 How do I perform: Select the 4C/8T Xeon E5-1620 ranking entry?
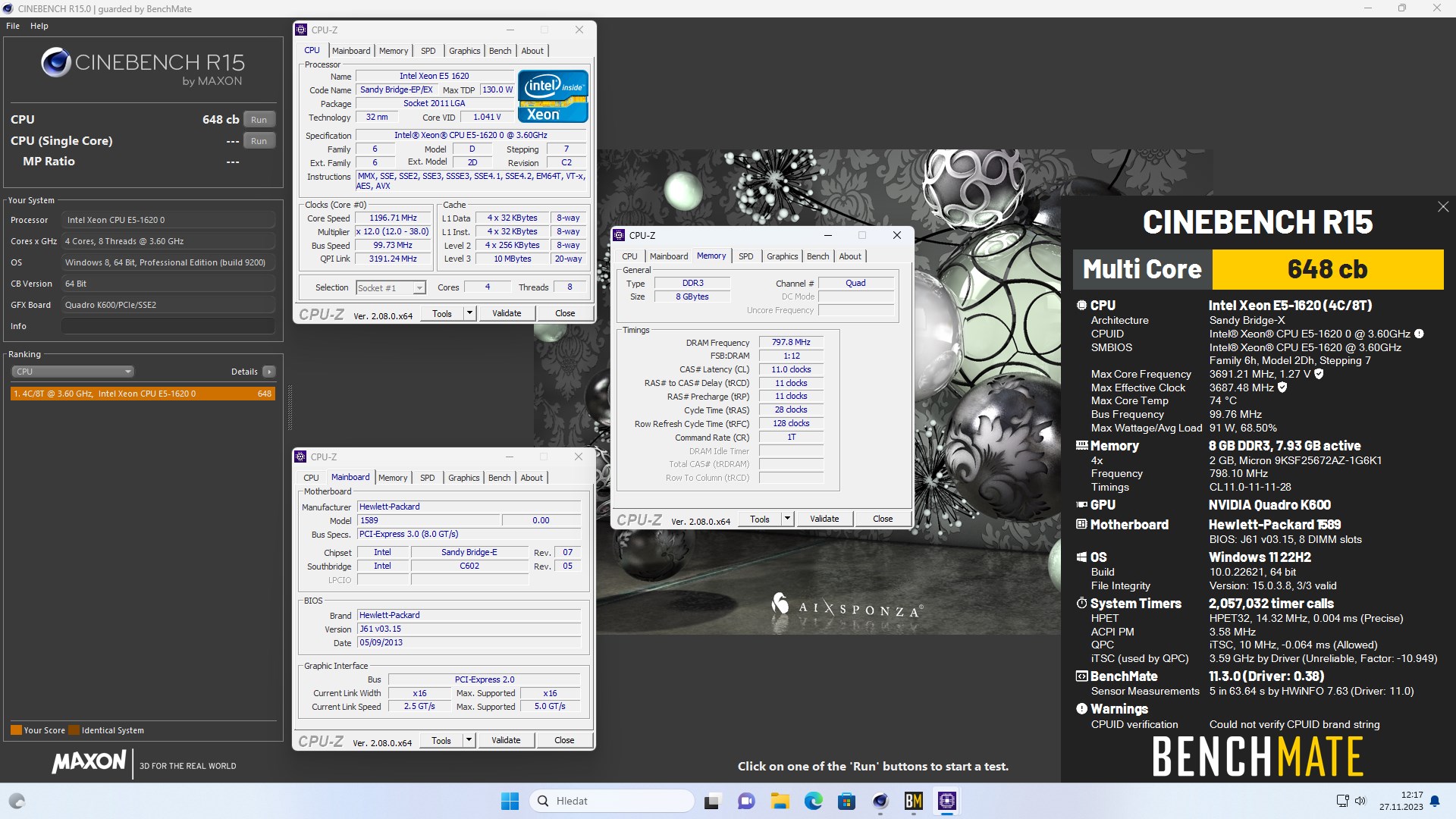[143, 394]
